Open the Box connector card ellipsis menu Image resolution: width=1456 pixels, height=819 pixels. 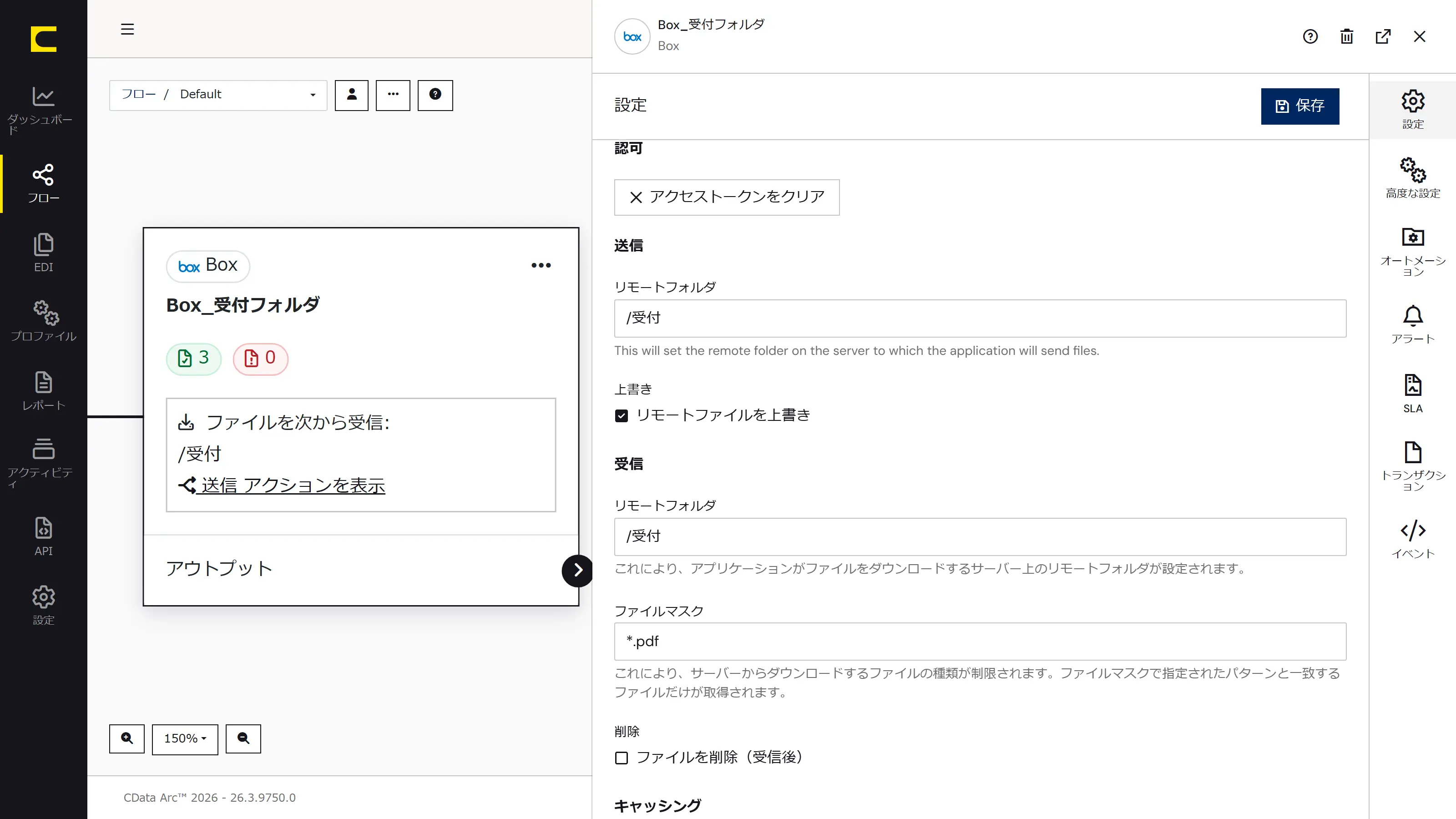(x=541, y=265)
